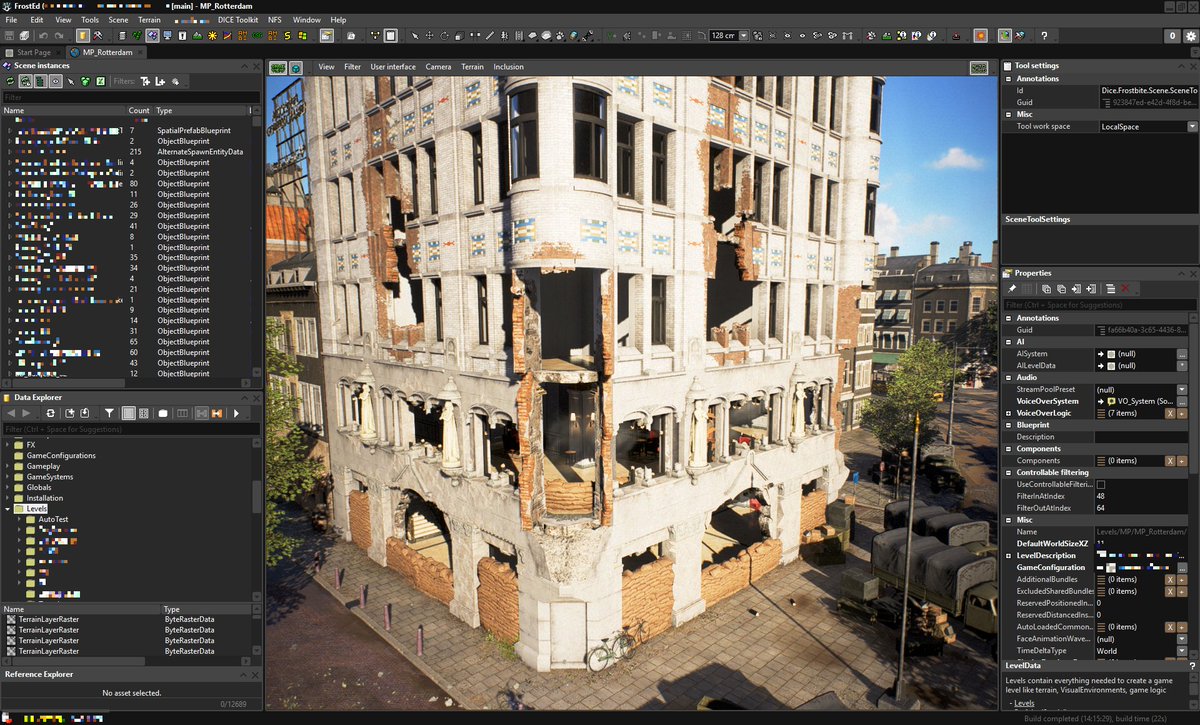This screenshot has height=725, width=1200.
Task: Click the Data Explorer tree vertical scrollbar
Action: pos(257,497)
